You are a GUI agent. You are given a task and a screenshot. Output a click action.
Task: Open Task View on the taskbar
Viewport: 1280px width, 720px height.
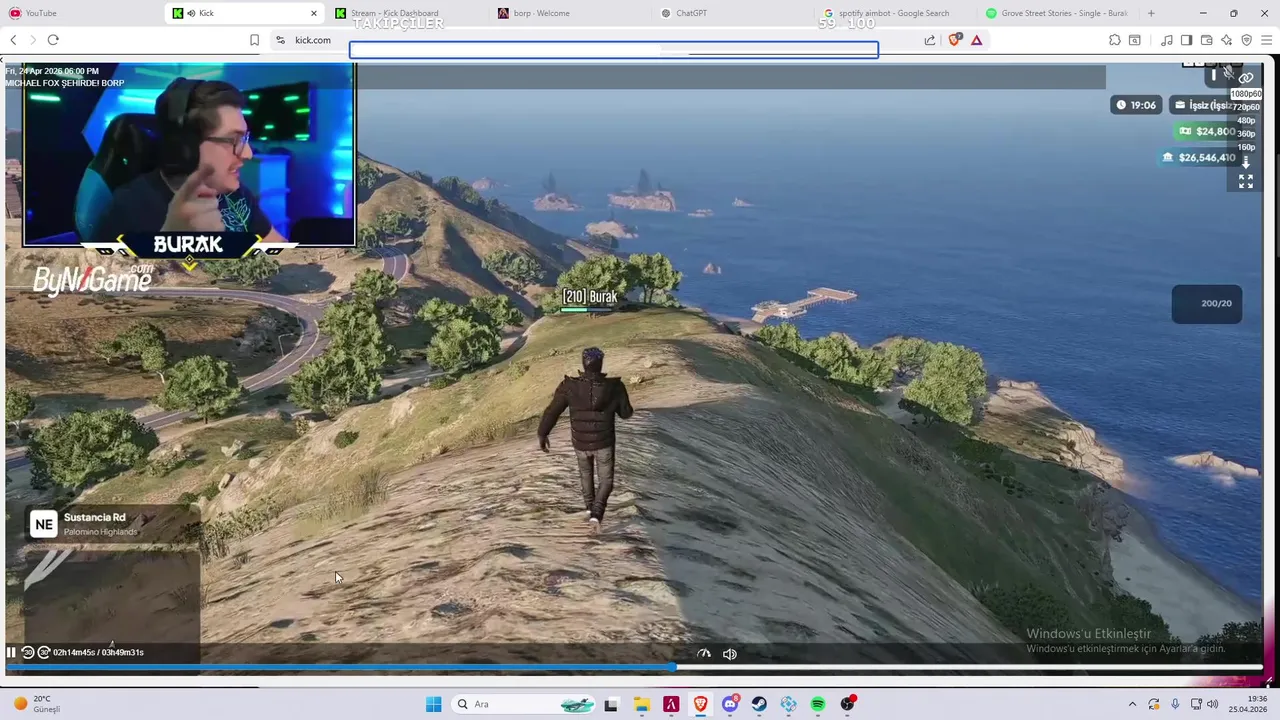click(x=611, y=704)
